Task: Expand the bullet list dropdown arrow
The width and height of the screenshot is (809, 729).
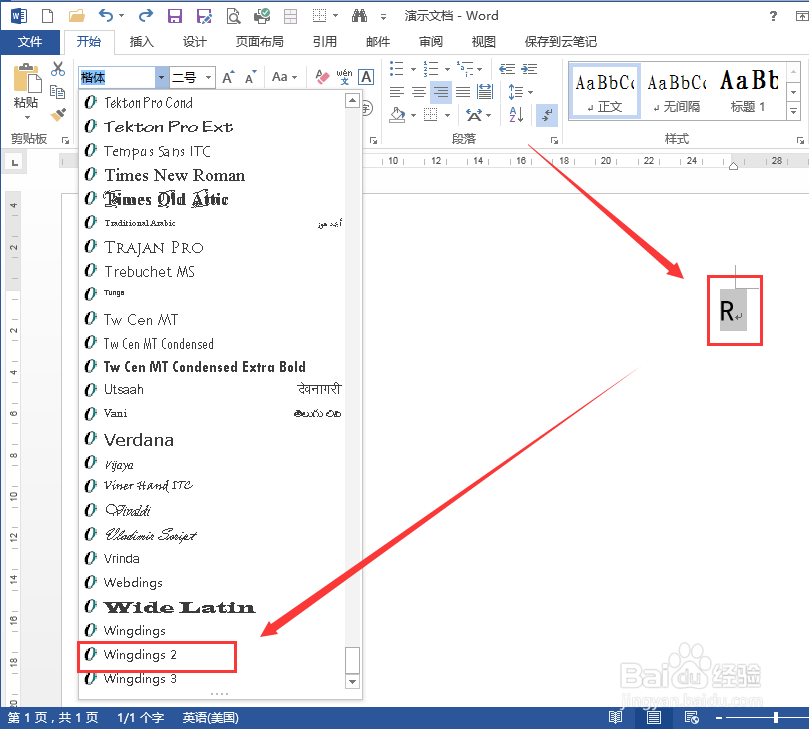Action: (413, 69)
